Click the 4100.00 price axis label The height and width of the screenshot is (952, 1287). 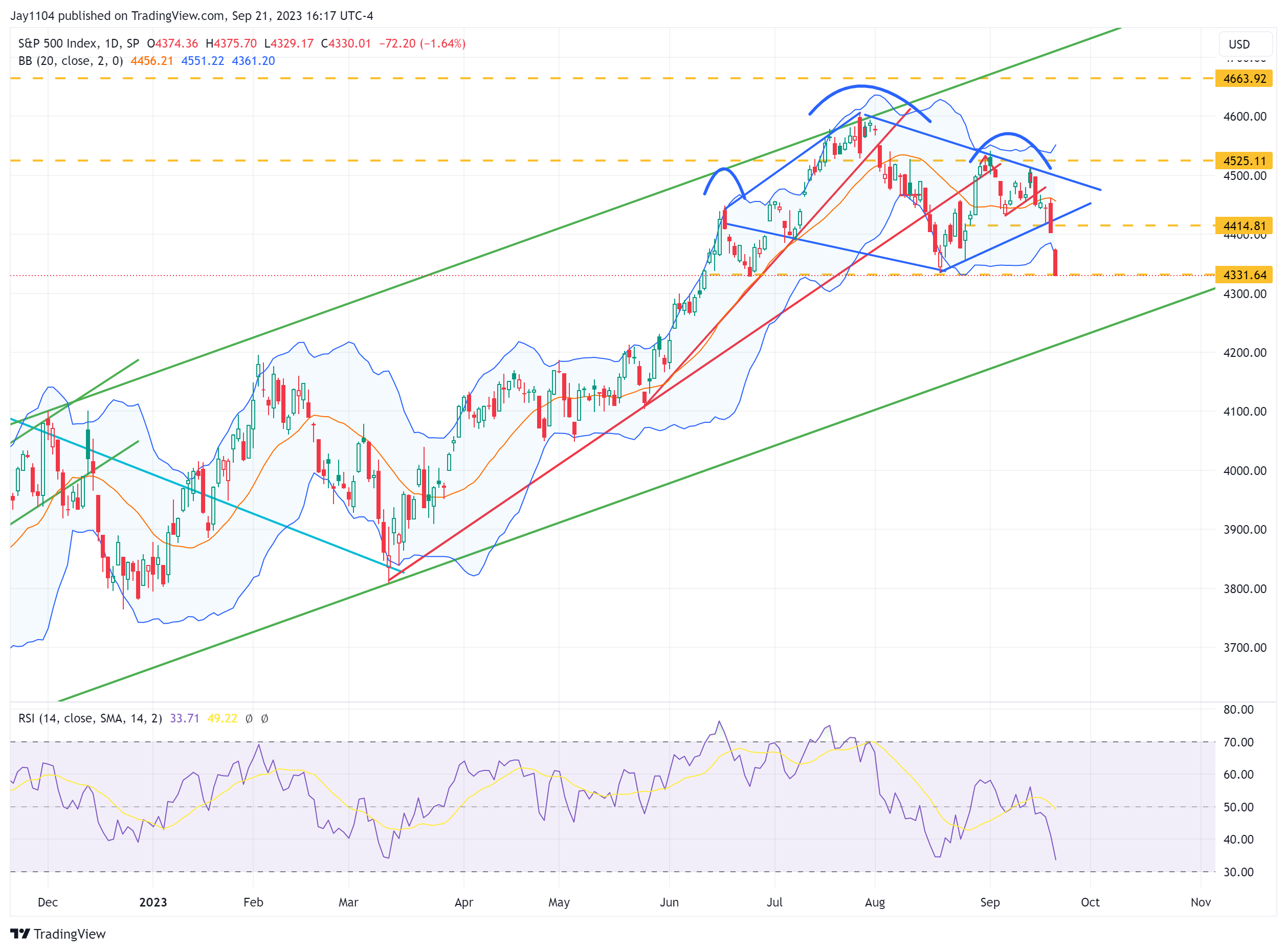[x=1245, y=412]
